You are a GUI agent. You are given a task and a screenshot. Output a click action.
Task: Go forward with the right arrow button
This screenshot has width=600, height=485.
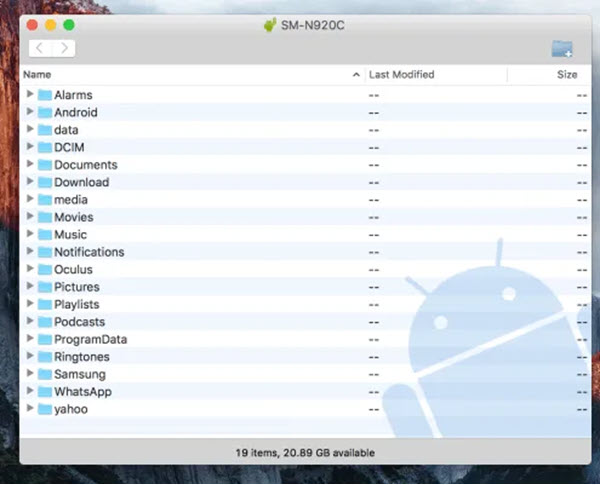(64, 48)
